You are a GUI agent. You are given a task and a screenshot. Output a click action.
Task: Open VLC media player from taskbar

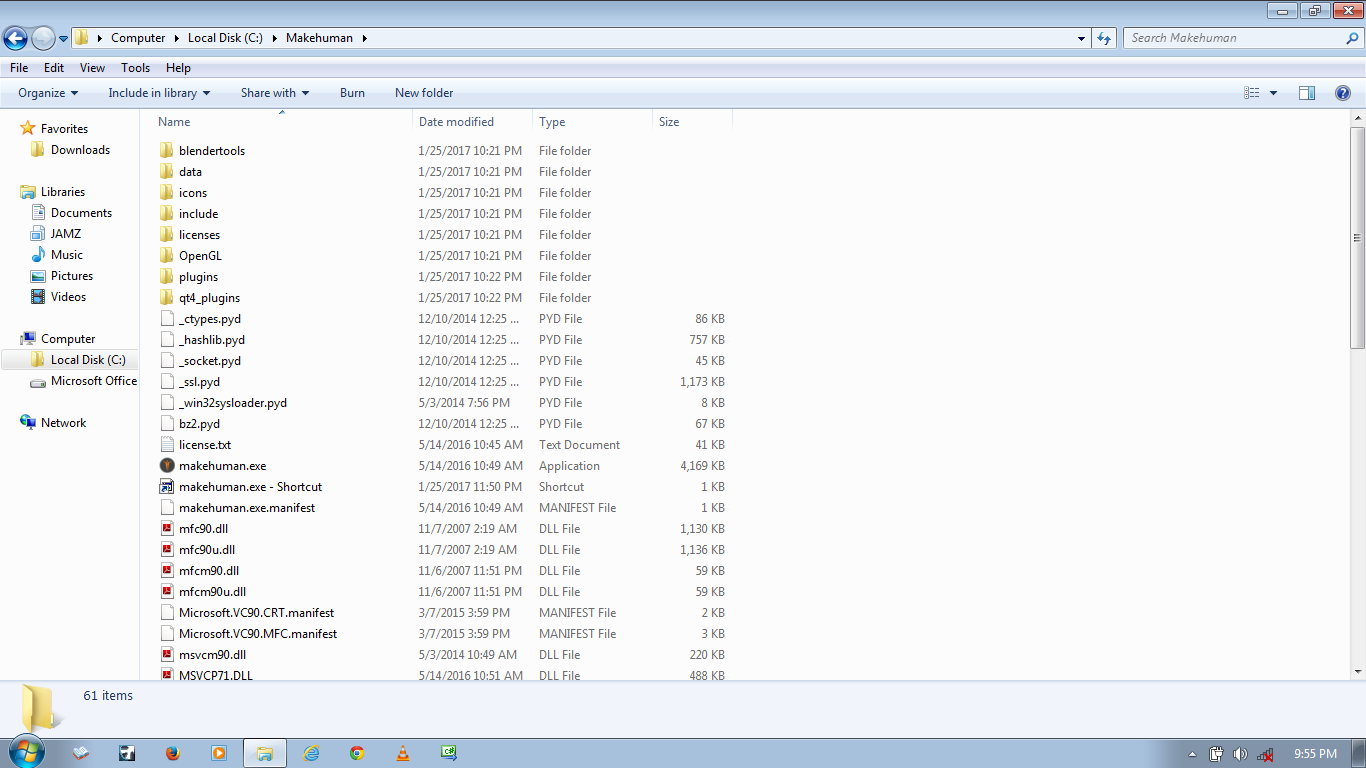point(403,753)
